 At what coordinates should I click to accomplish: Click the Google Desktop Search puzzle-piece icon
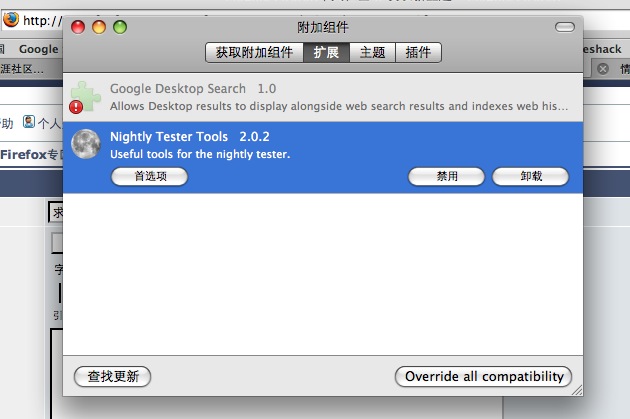click(85, 97)
